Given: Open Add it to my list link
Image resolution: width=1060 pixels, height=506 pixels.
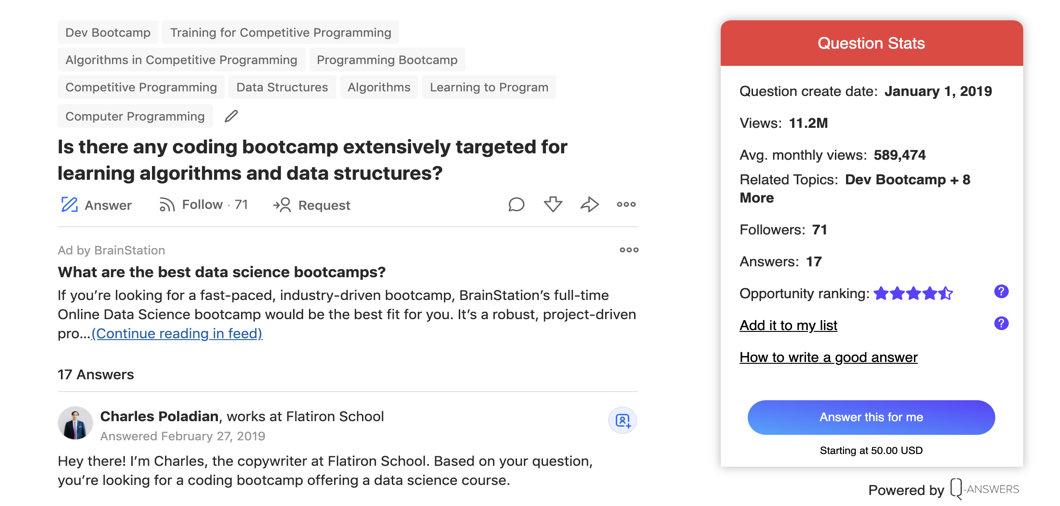Looking at the screenshot, I should pyautogui.click(x=788, y=325).
